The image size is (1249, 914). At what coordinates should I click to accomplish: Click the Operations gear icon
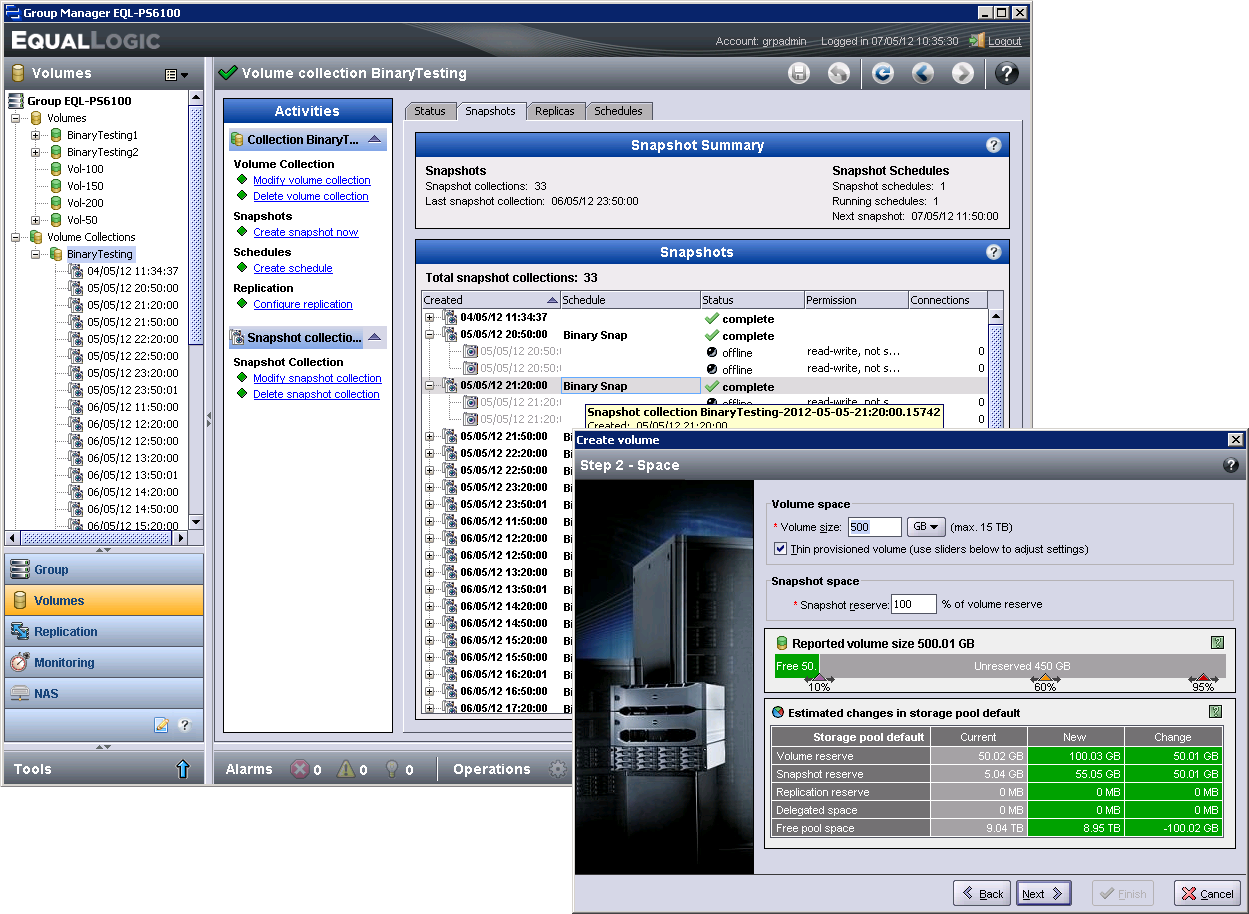click(x=558, y=769)
